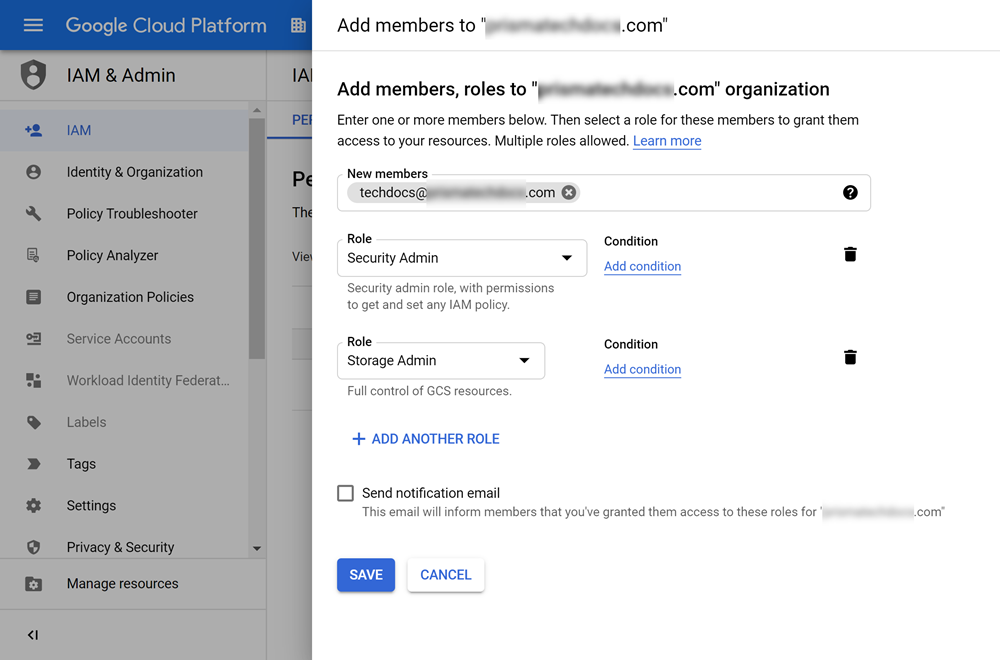The image size is (1000, 660).
Task: Open the Storage Admin role dropdown
Action: pyautogui.click(x=440, y=361)
